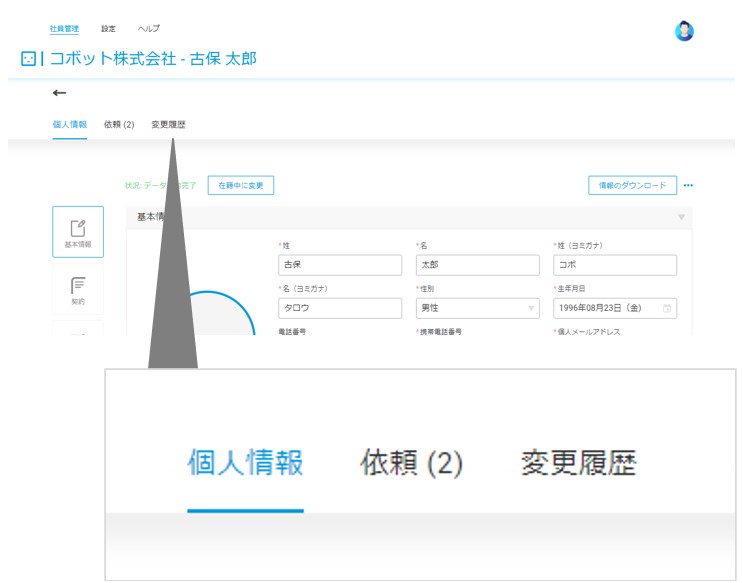The image size is (742, 583).
Task: Open the 性別 dropdown showing 男性
Action: (477, 308)
